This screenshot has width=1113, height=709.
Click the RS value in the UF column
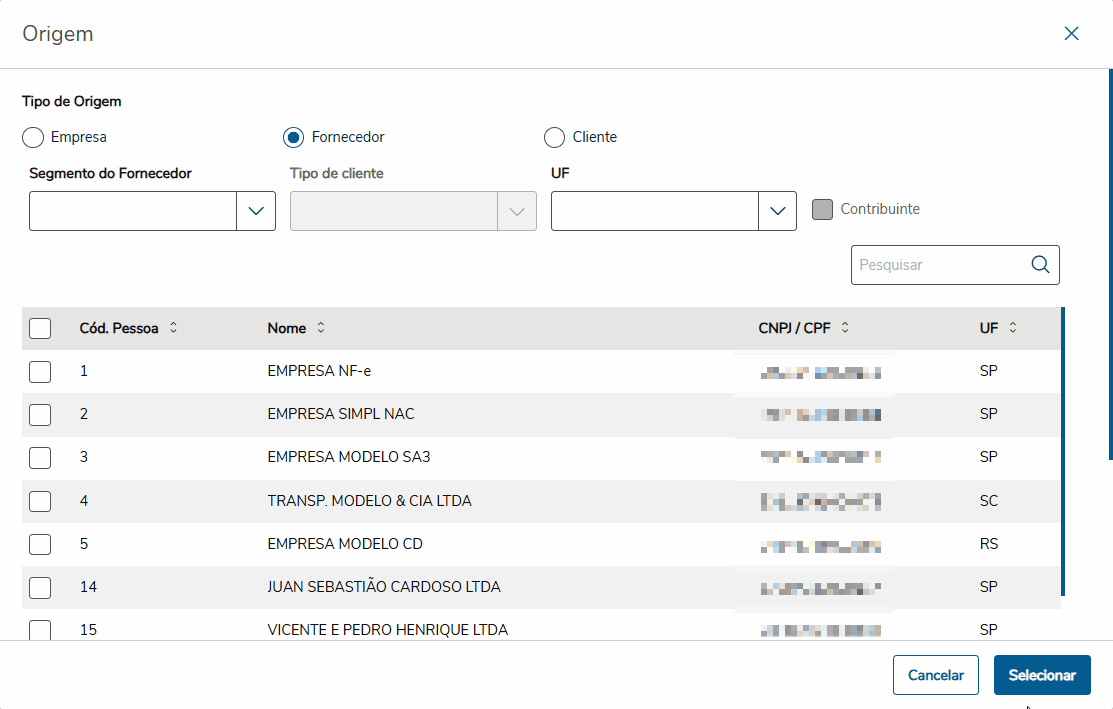989,544
